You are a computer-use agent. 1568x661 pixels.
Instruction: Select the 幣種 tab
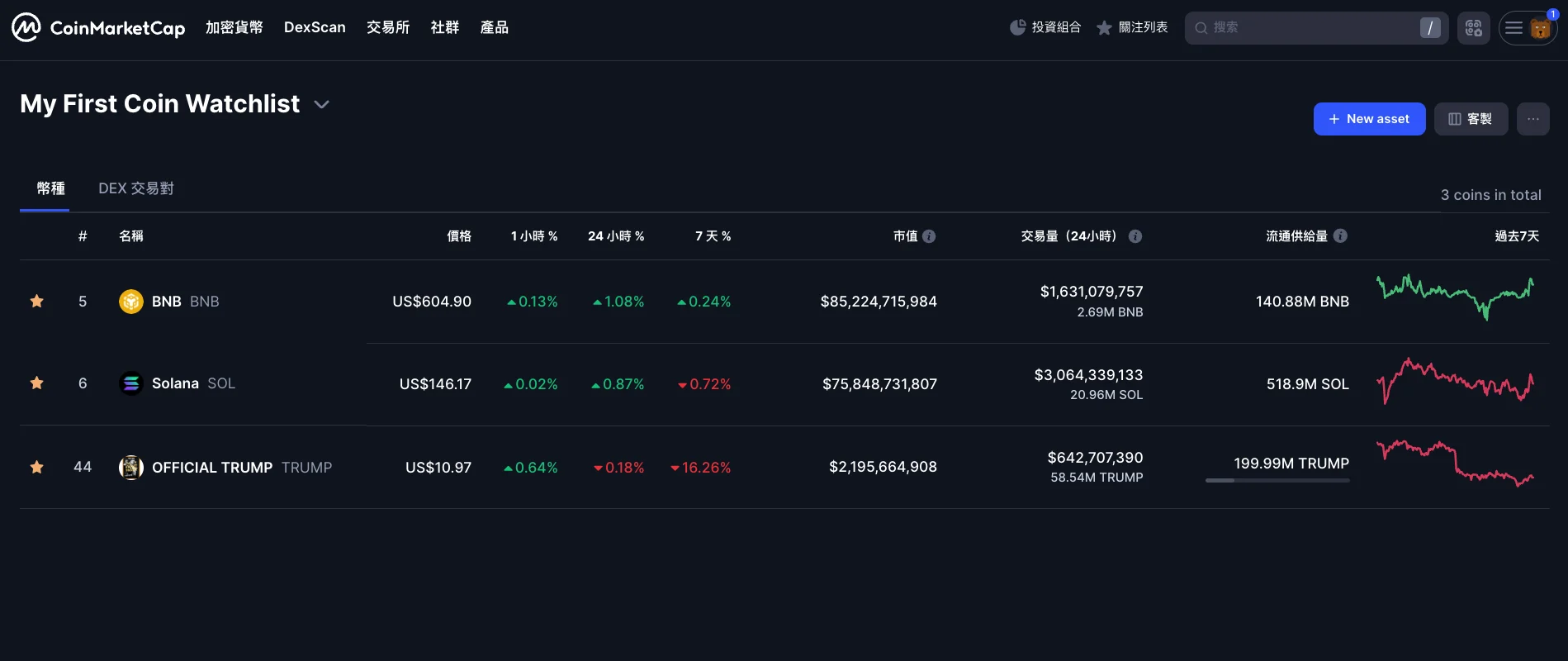coord(50,188)
